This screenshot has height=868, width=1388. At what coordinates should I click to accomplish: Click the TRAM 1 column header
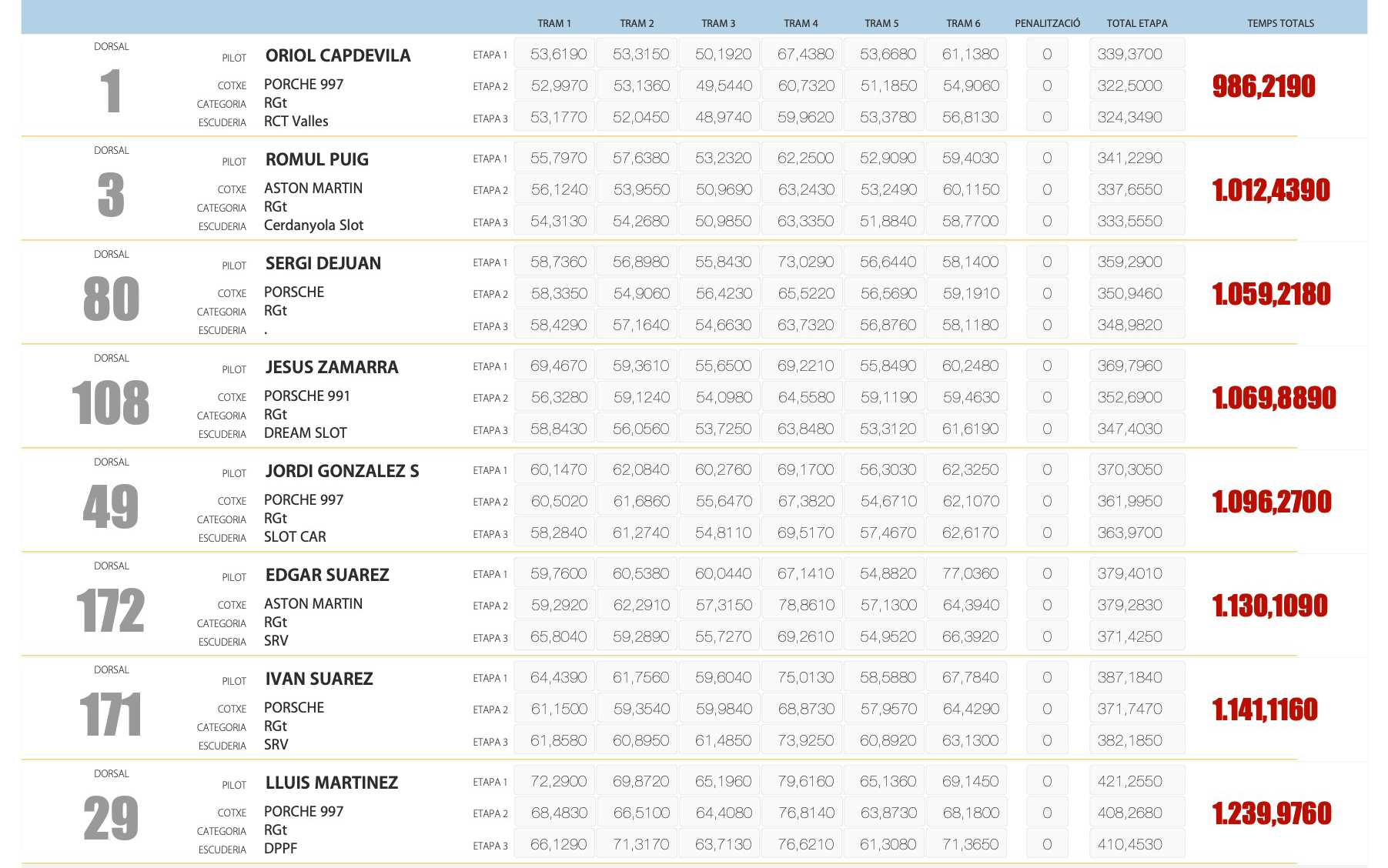tap(554, 23)
